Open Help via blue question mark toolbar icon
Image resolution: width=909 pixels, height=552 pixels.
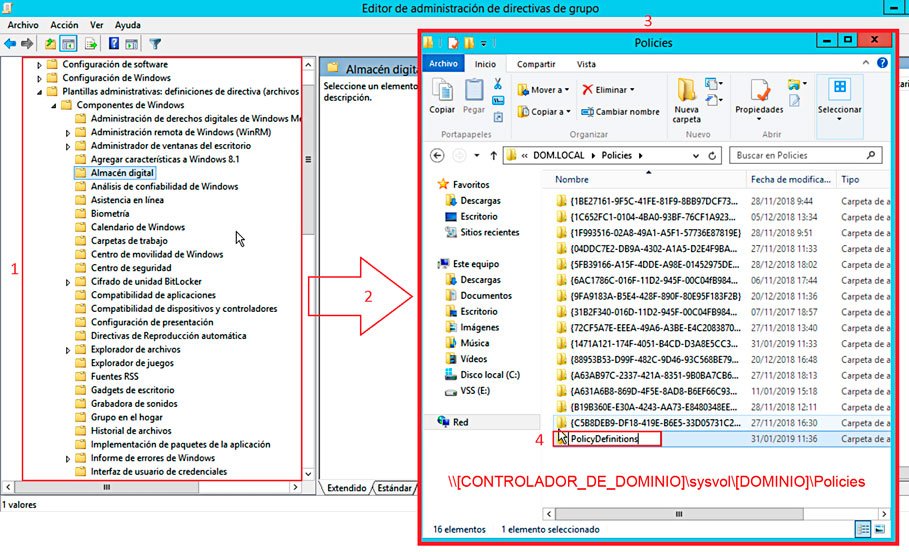click(x=114, y=43)
